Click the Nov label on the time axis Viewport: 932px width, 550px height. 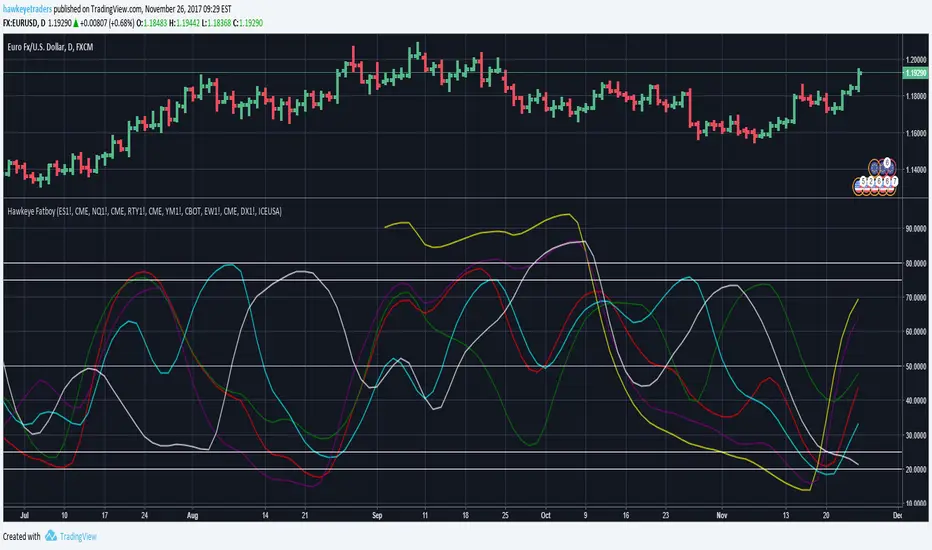point(722,515)
